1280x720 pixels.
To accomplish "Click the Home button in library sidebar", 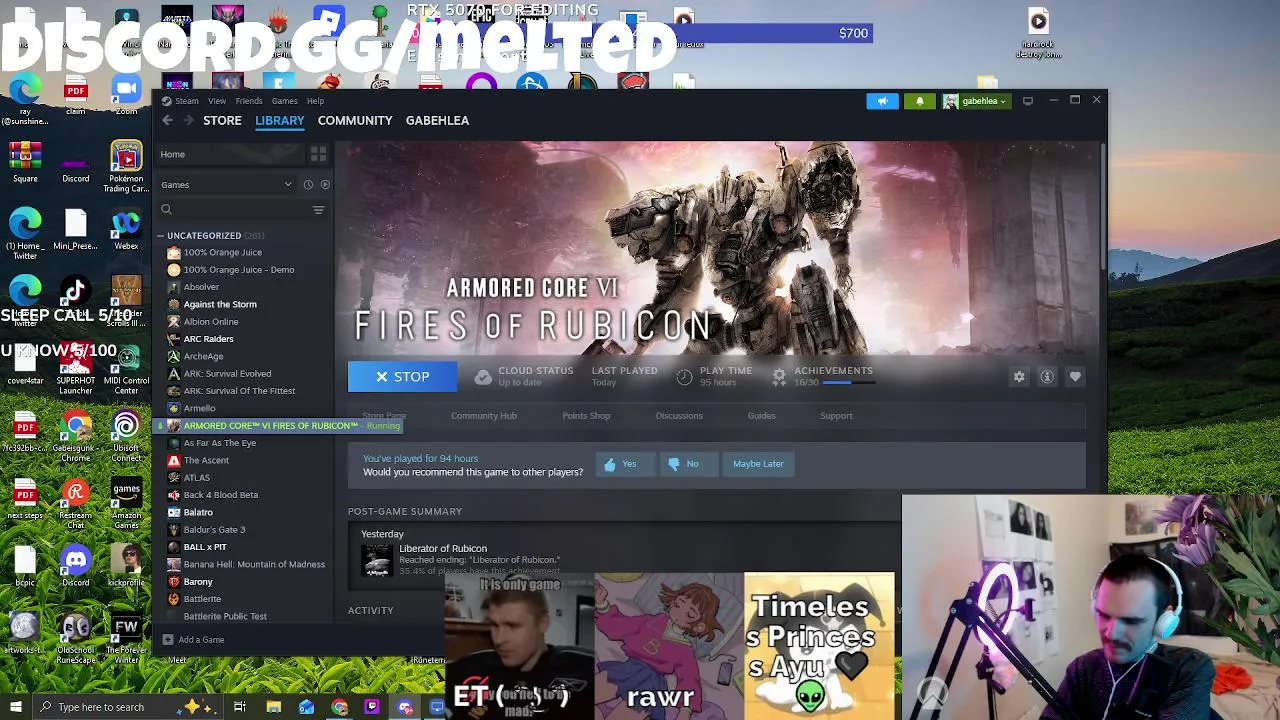I will pos(230,154).
